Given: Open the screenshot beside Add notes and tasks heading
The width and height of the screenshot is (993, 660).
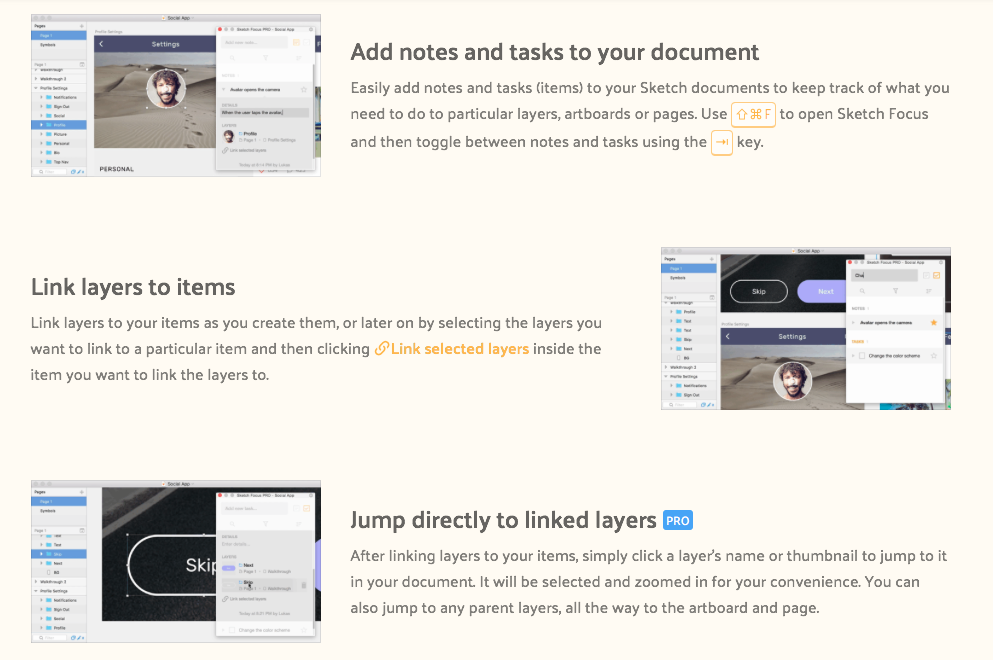Looking at the screenshot, I should tap(175, 95).
